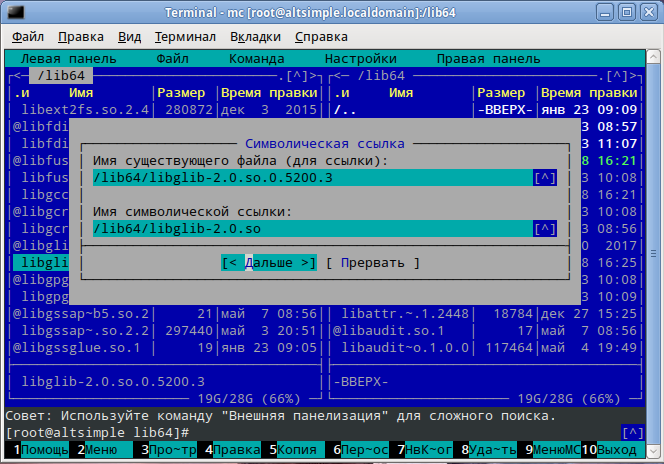Open history dropdown for symlink name field

[x=545, y=229]
